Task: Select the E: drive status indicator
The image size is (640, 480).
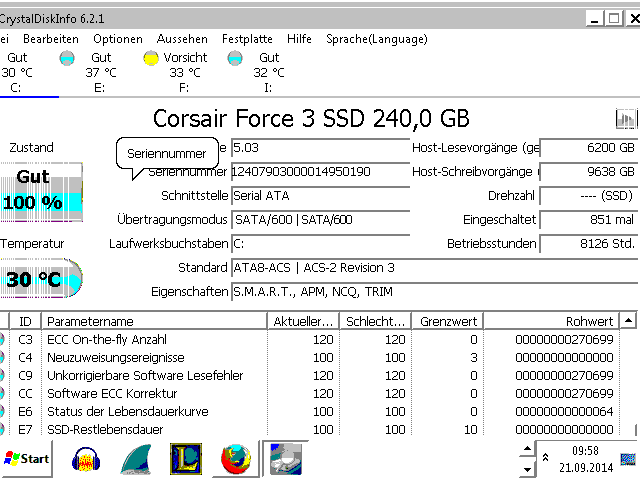Action: pyautogui.click(x=67, y=58)
